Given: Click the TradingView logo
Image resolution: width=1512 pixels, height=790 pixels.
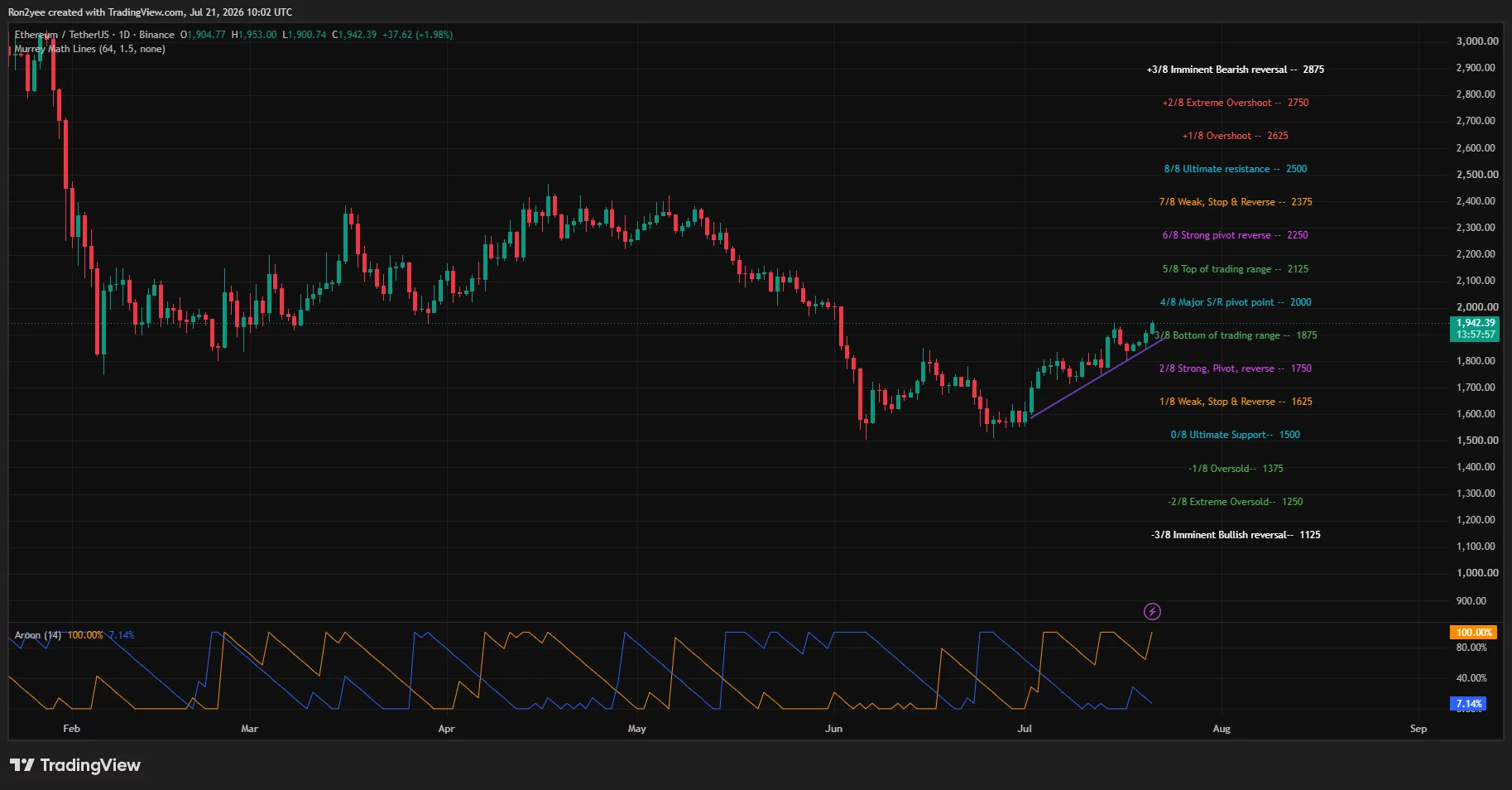Looking at the screenshot, I should (x=75, y=765).
